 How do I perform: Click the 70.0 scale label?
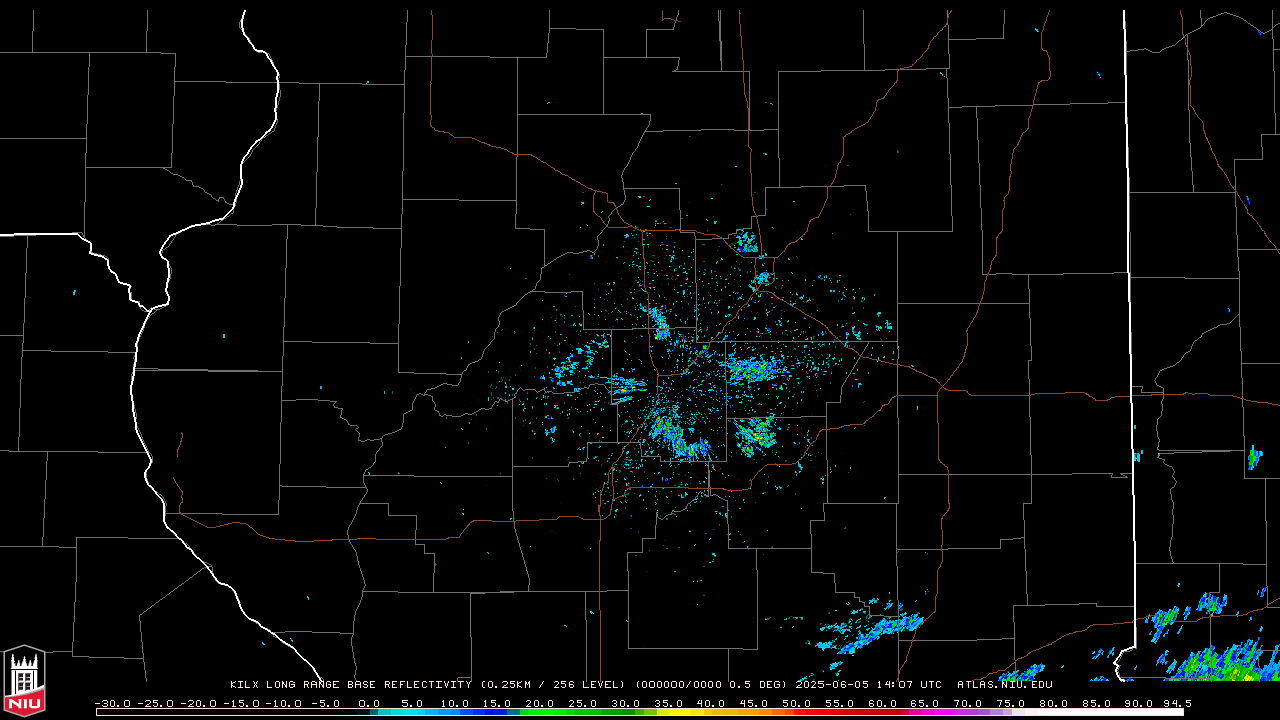click(x=968, y=704)
